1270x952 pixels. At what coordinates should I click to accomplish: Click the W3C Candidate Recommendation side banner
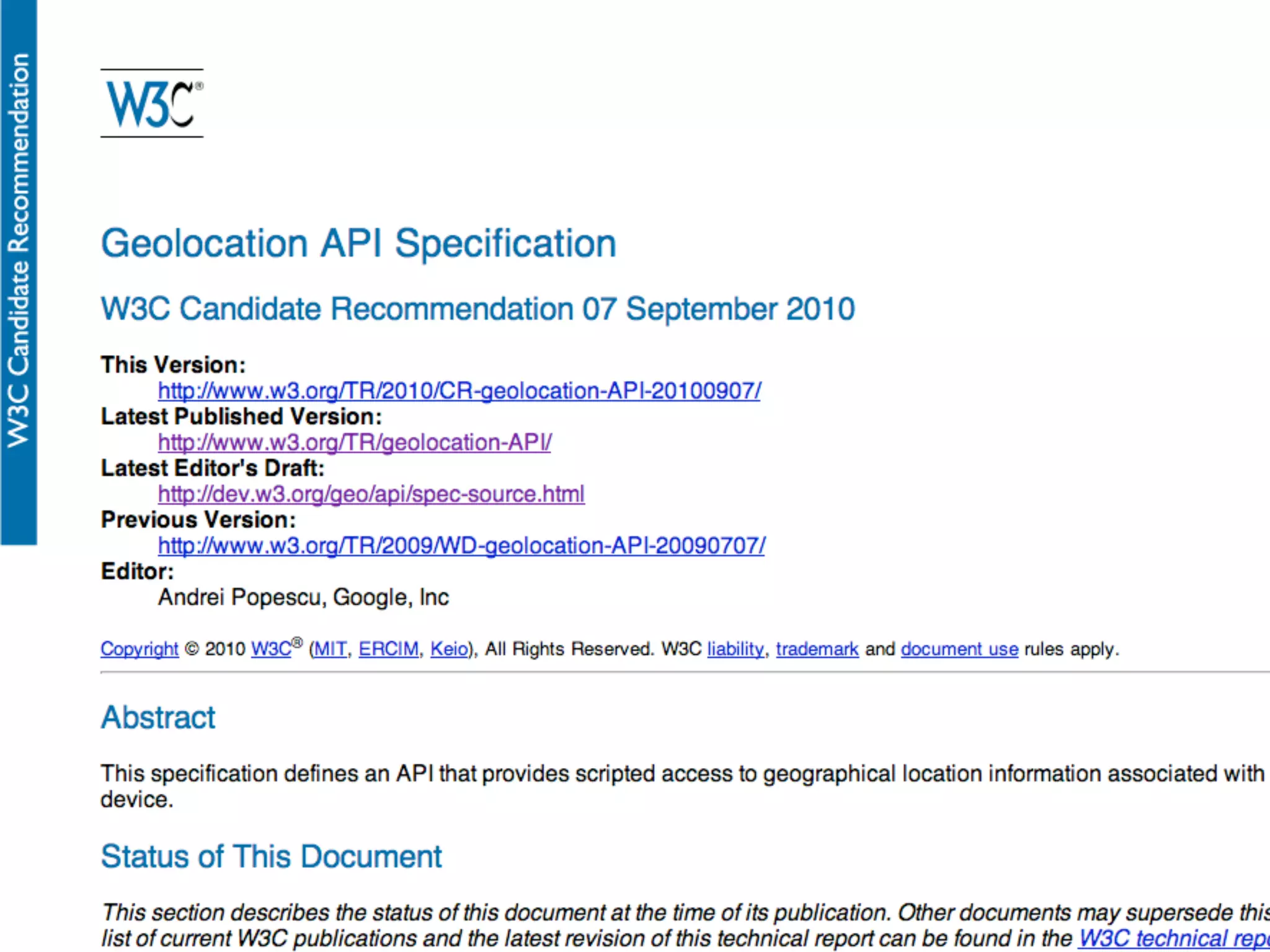(19, 248)
